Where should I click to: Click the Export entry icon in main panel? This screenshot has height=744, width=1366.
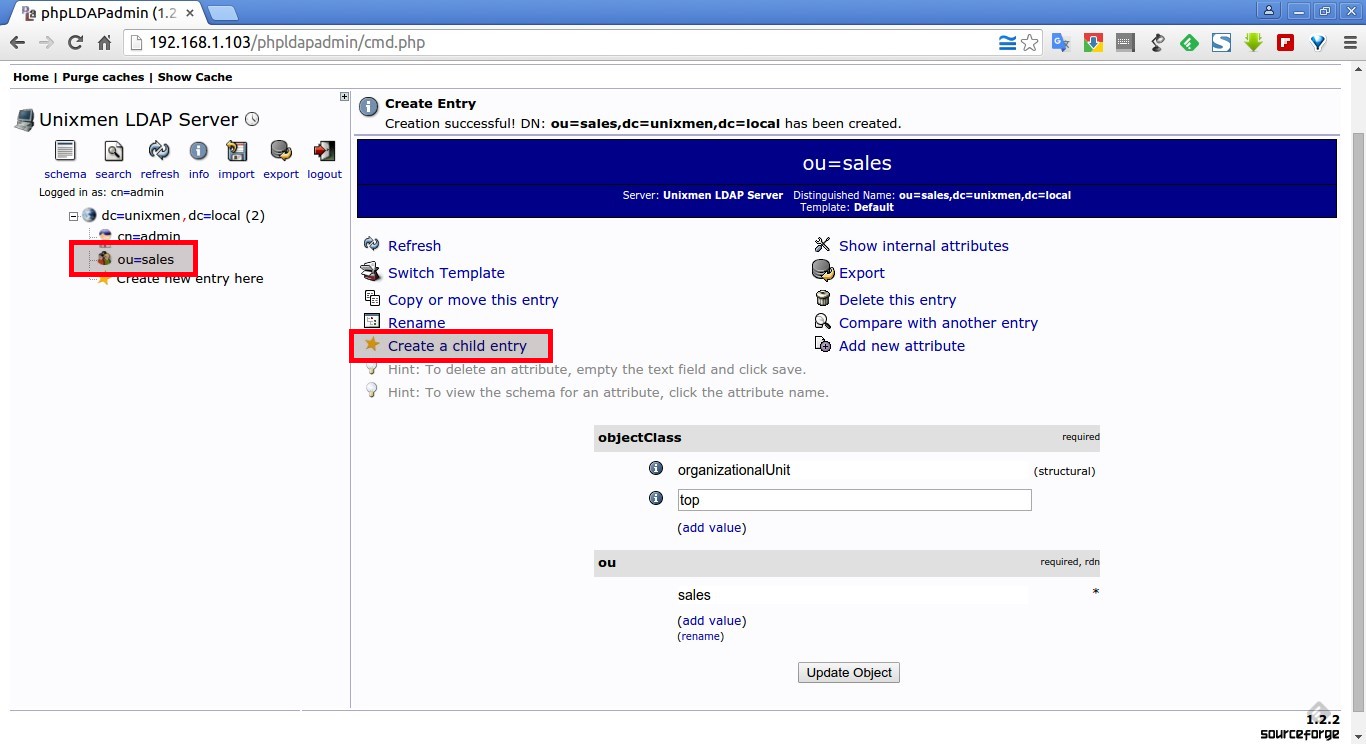coord(823,270)
